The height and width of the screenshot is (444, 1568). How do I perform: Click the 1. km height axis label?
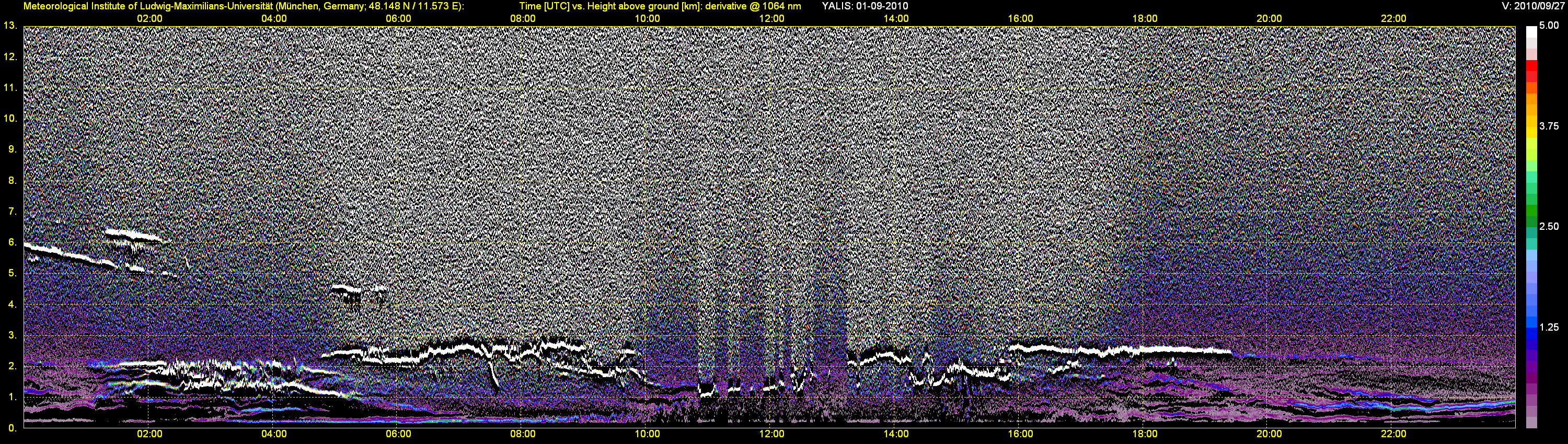13,396
